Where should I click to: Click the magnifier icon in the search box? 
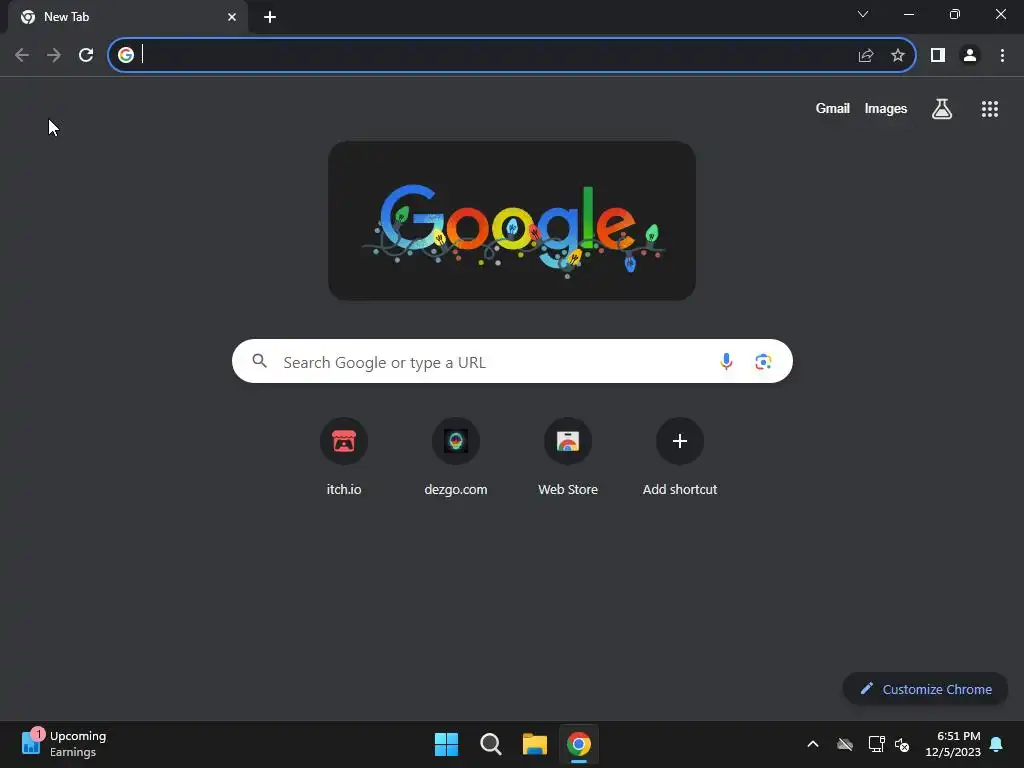coord(259,360)
